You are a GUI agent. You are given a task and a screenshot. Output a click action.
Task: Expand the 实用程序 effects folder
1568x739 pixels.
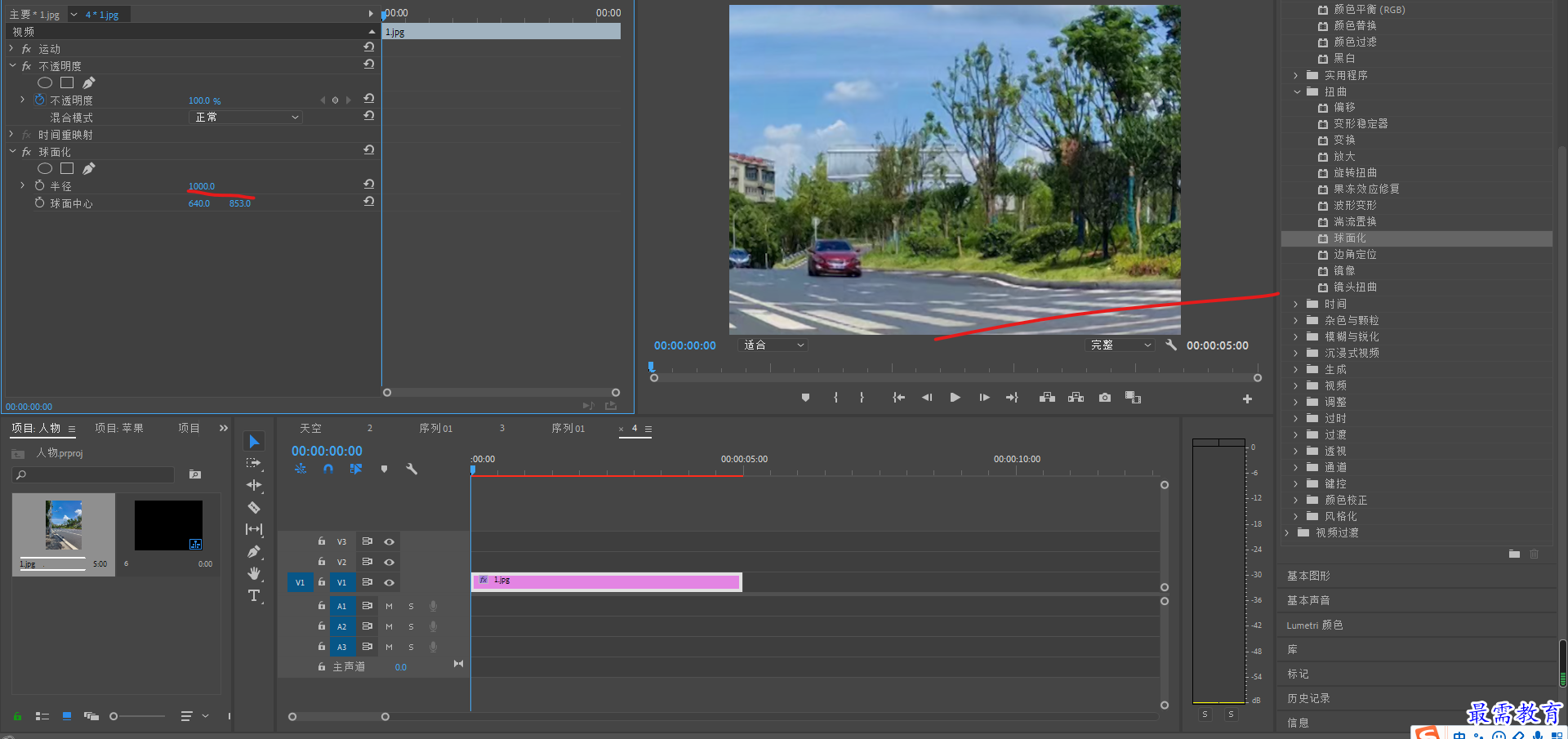[1297, 75]
